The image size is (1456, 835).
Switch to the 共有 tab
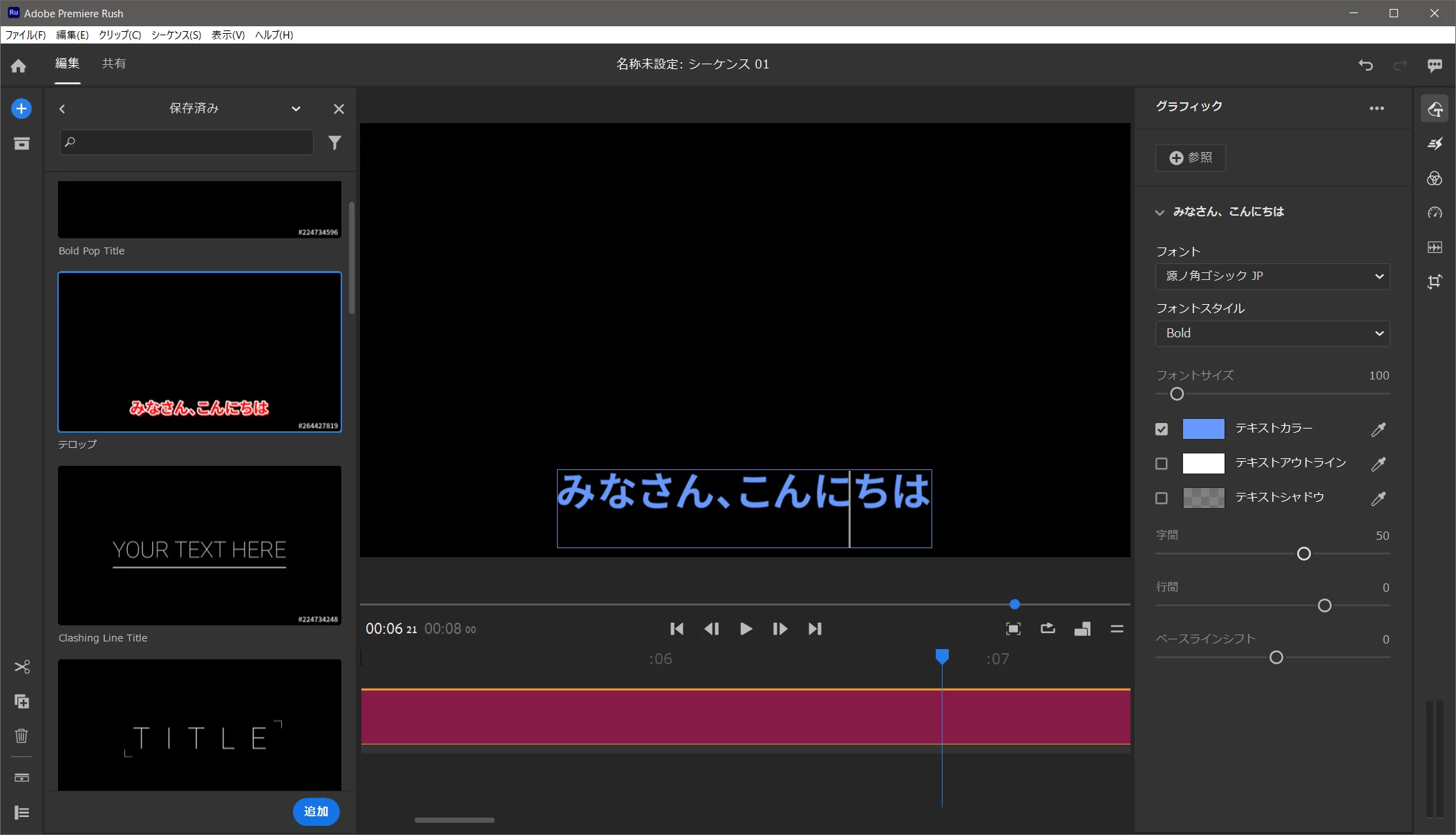(114, 64)
